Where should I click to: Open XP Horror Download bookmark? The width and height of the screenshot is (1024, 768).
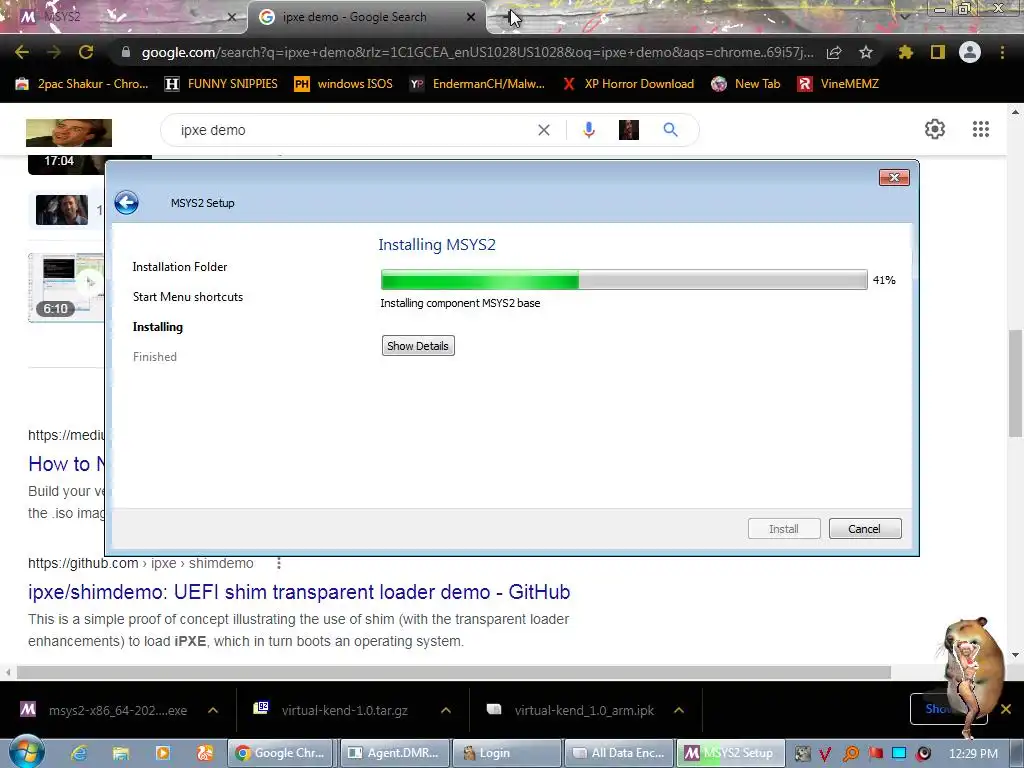[628, 84]
